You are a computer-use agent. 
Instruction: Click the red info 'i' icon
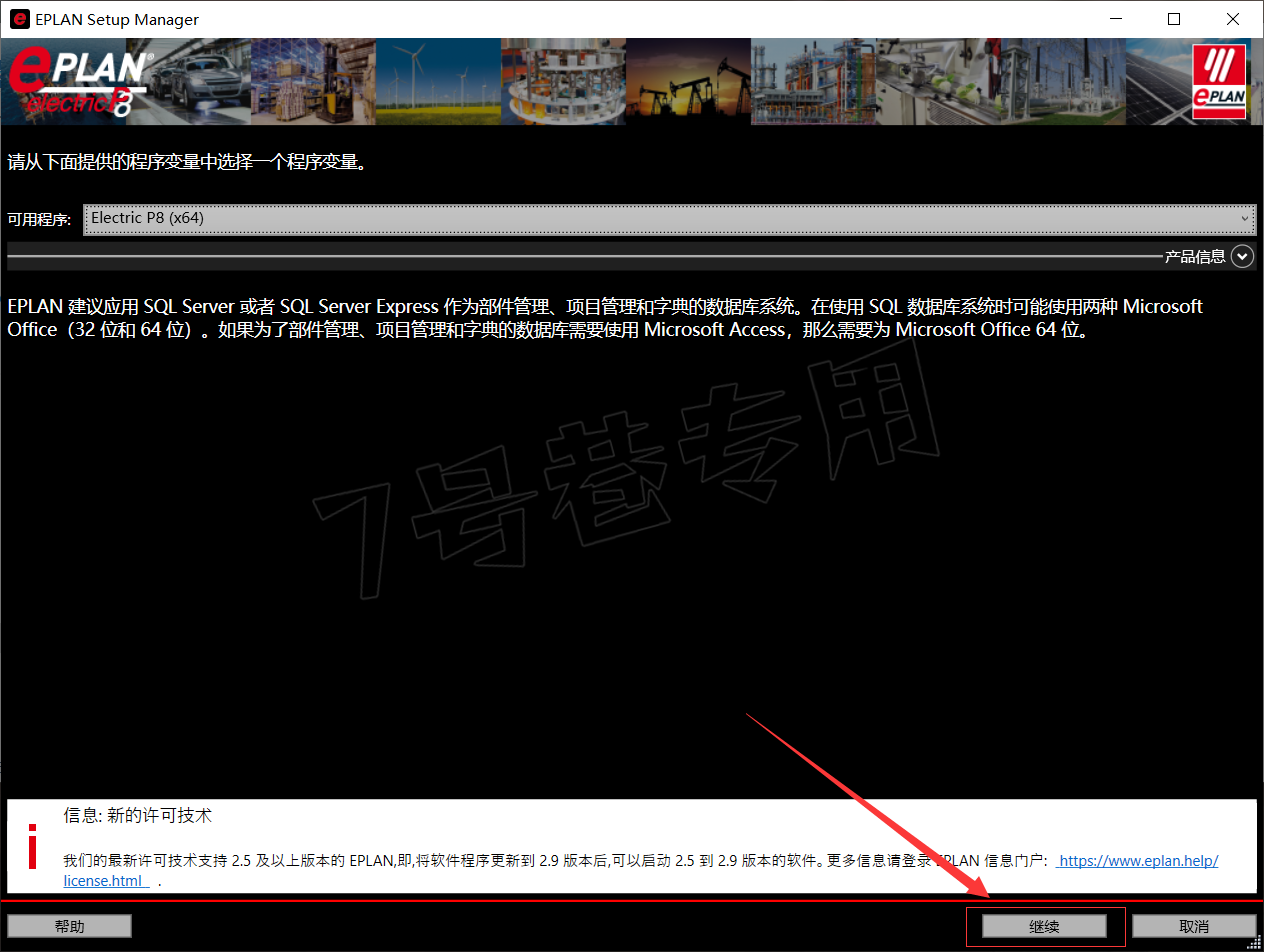coord(33,846)
